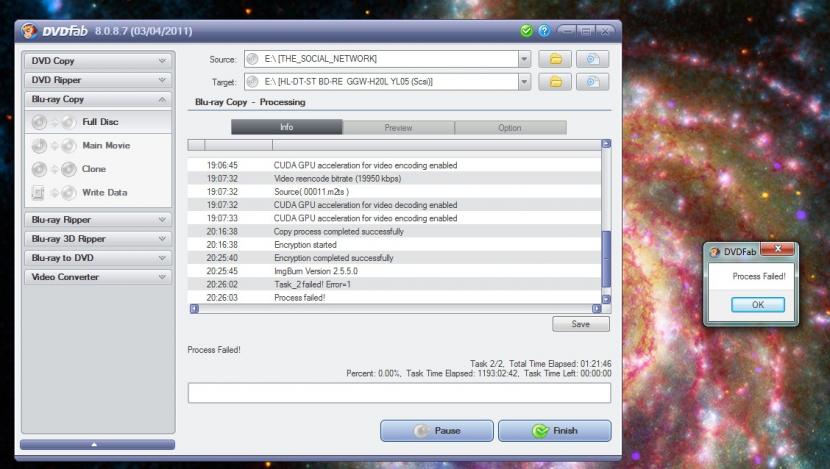Switch to the Option tab
The image size is (830, 469).
[x=509, y=128]
